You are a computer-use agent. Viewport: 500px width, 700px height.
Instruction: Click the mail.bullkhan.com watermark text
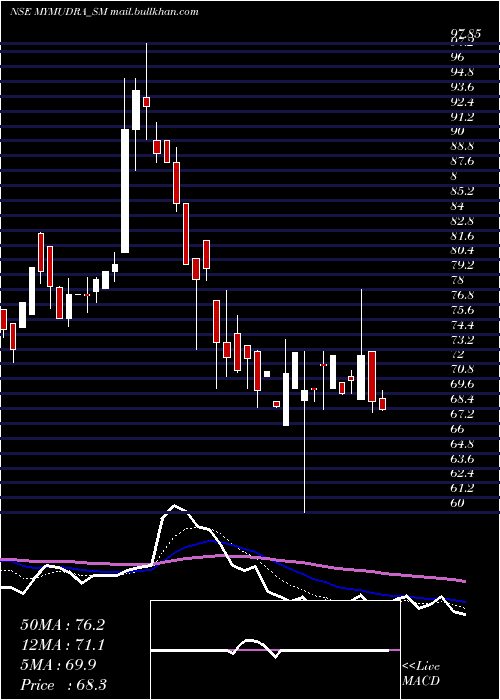click(154, 12)
